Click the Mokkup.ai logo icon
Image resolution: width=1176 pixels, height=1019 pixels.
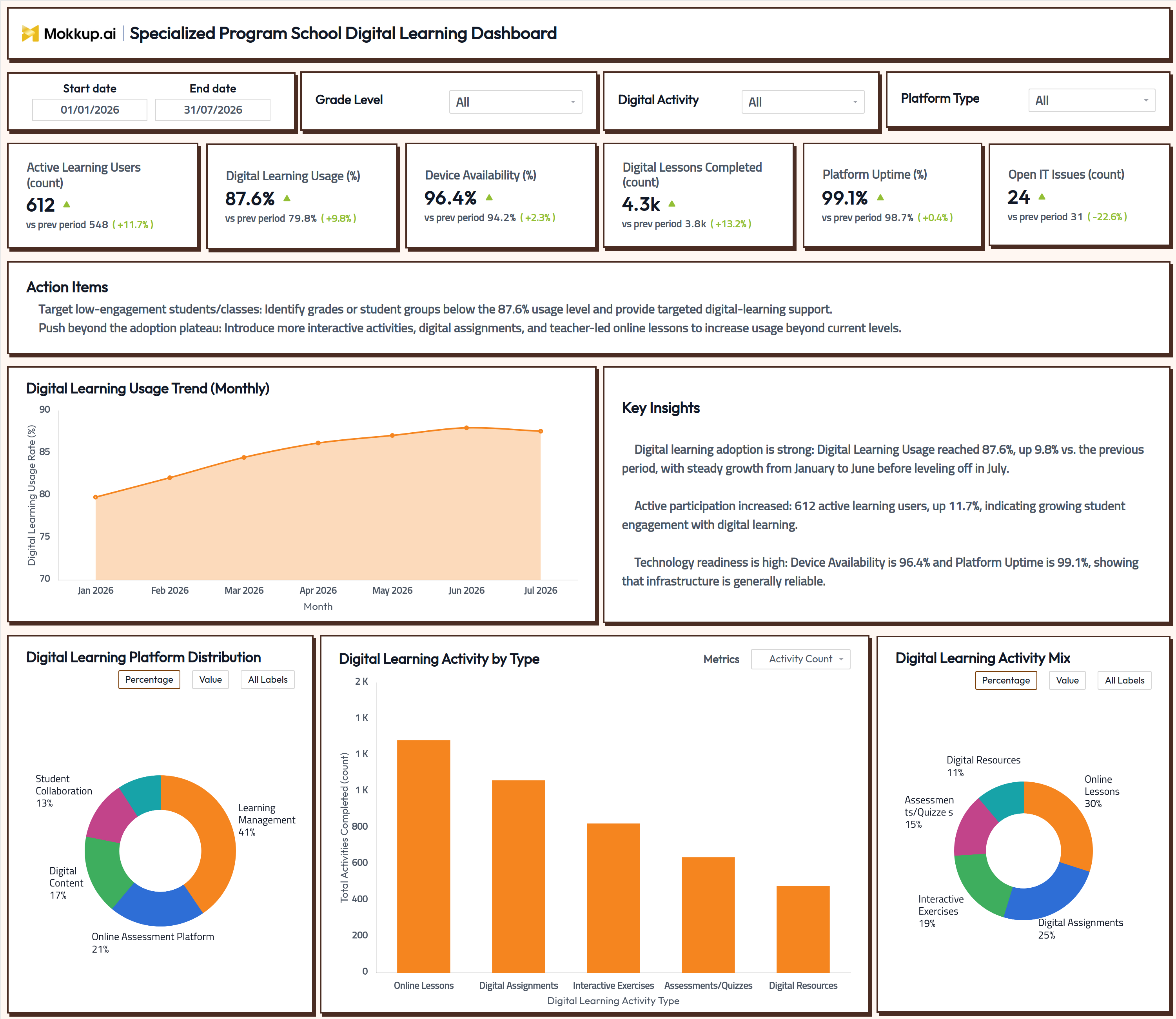pos(30,34)
